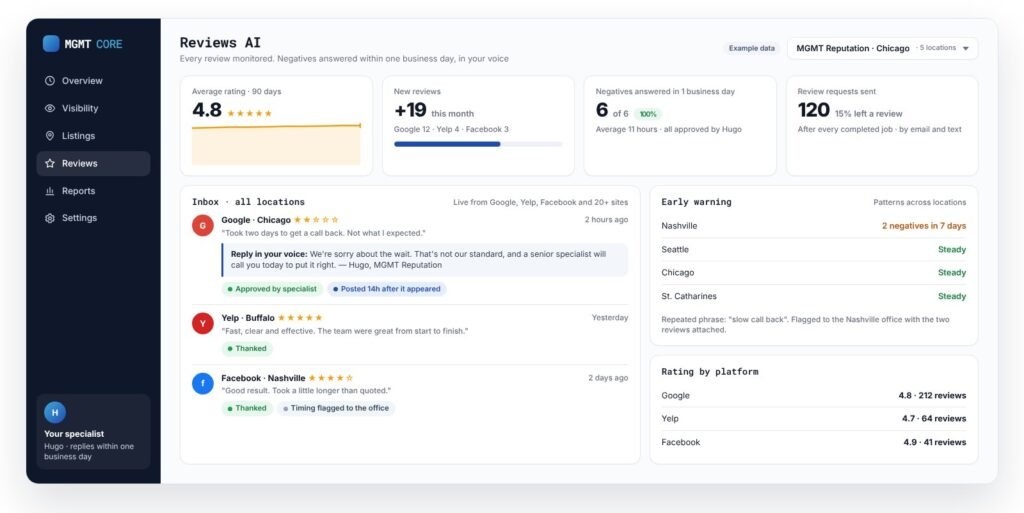1024x513 pixels.
Task: Click the Visibility eye icon
Action: pos(50,108)
